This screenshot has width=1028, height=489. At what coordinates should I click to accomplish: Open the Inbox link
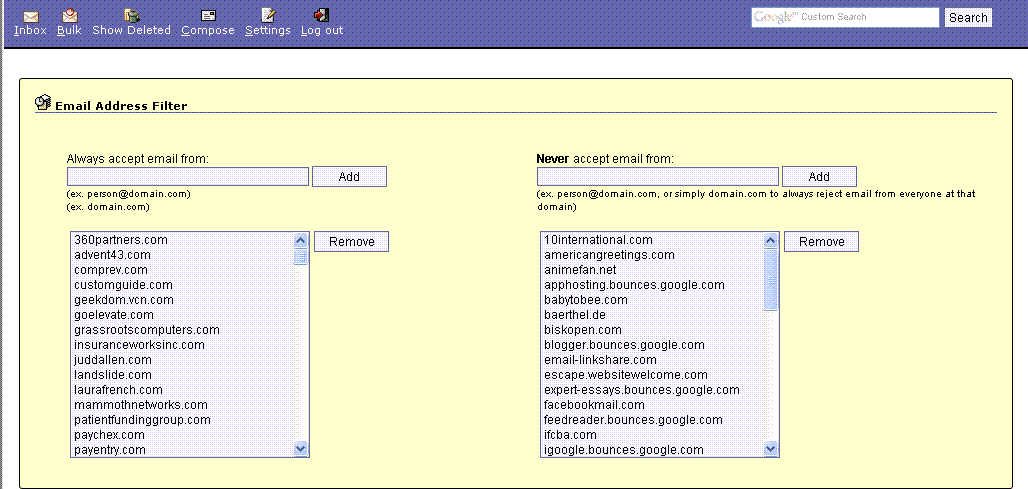(x=30, y=30)
